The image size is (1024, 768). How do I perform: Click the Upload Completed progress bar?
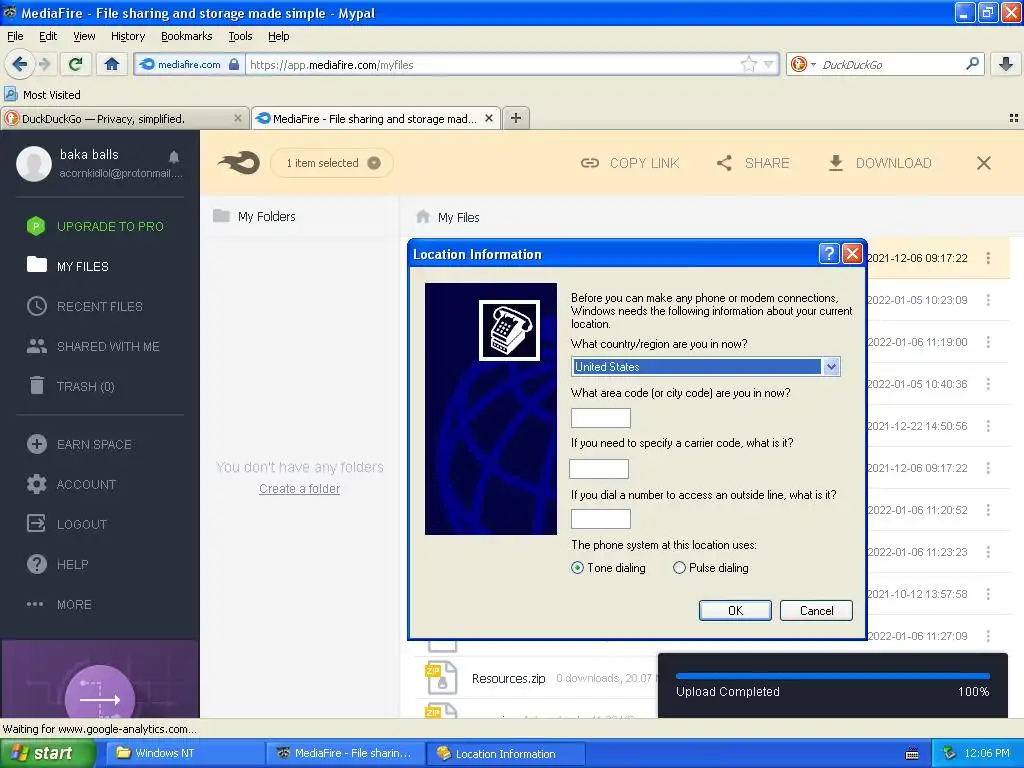tap(833, 676)
